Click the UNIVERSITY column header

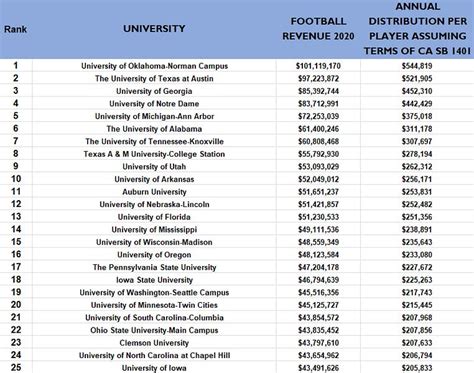pyautogui.click(x=154, y=29)
